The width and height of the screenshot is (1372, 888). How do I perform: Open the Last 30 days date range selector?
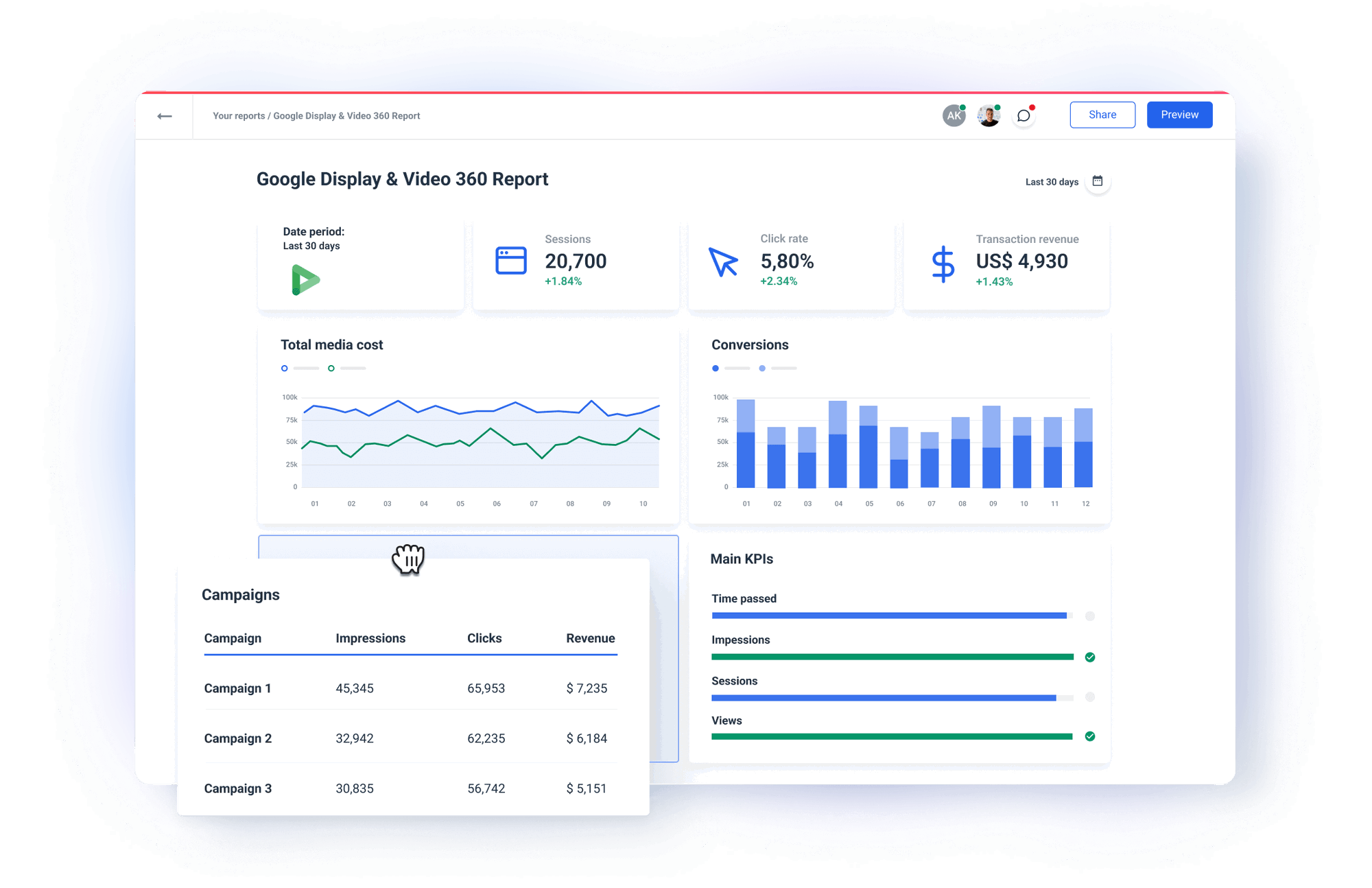coord(1051,181)
